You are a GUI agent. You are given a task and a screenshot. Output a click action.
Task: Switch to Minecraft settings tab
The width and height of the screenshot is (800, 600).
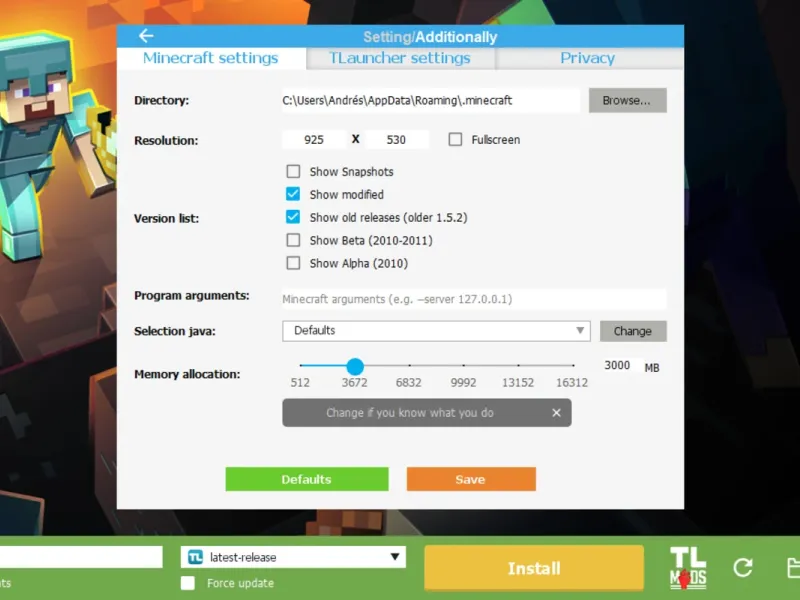(211, 58)
